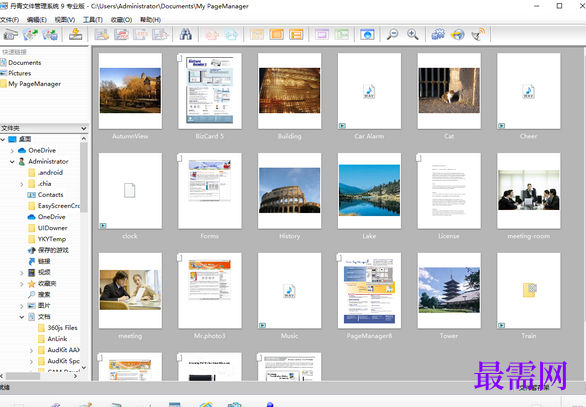The image size is (586, 407).
Task: Click the scan-to-printer toolbar icon
Action: click(x=50, y=35)
